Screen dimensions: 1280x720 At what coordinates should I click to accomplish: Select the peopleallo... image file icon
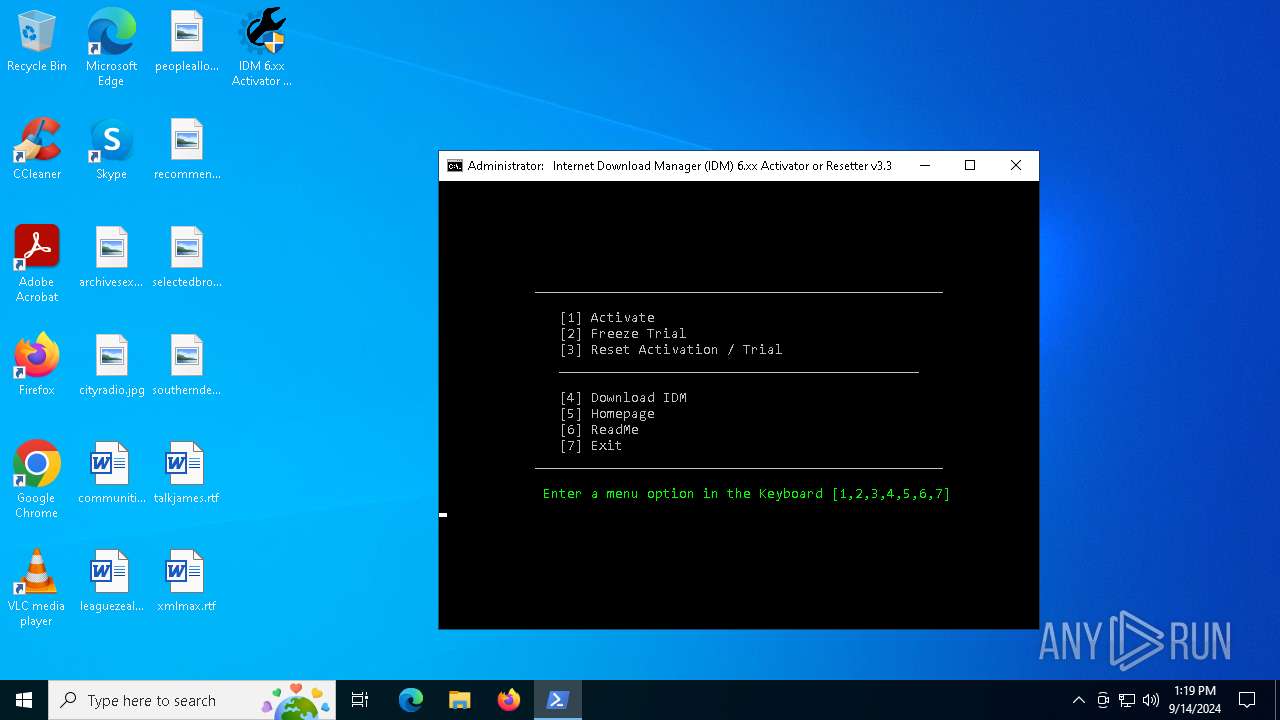coord(187,42)
